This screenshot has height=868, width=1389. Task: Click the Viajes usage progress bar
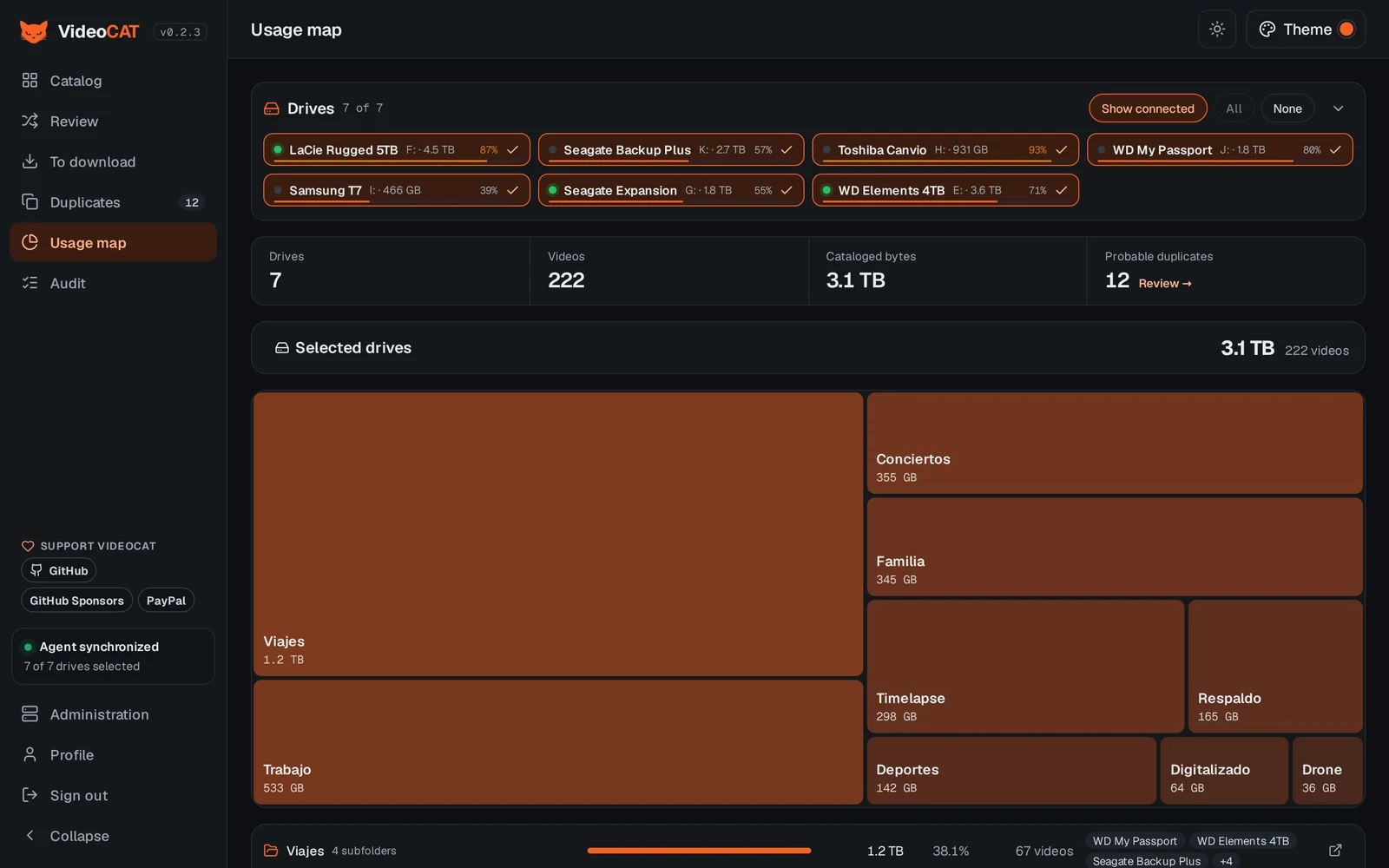coord(699,851)
